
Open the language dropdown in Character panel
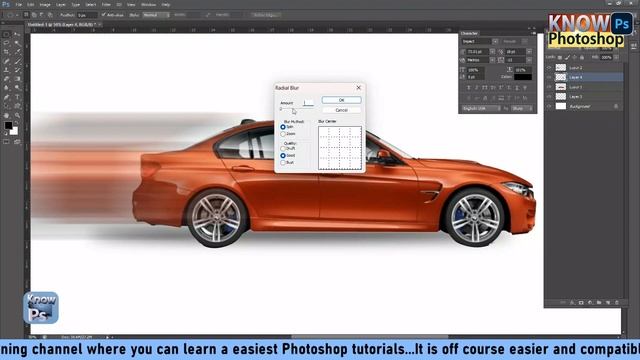coord(481,109)
